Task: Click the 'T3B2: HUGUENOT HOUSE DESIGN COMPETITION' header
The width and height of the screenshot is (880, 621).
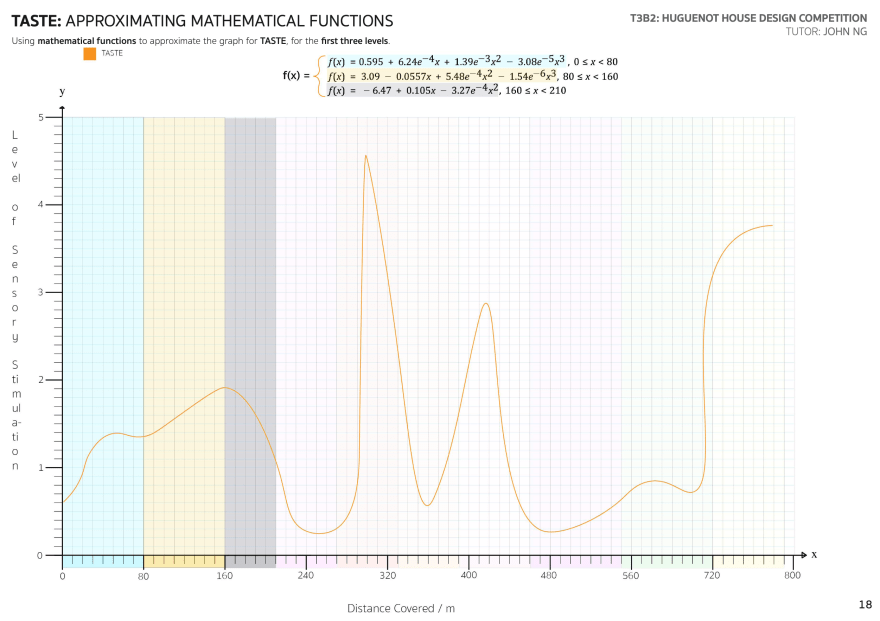Action: tap(748, 18)
